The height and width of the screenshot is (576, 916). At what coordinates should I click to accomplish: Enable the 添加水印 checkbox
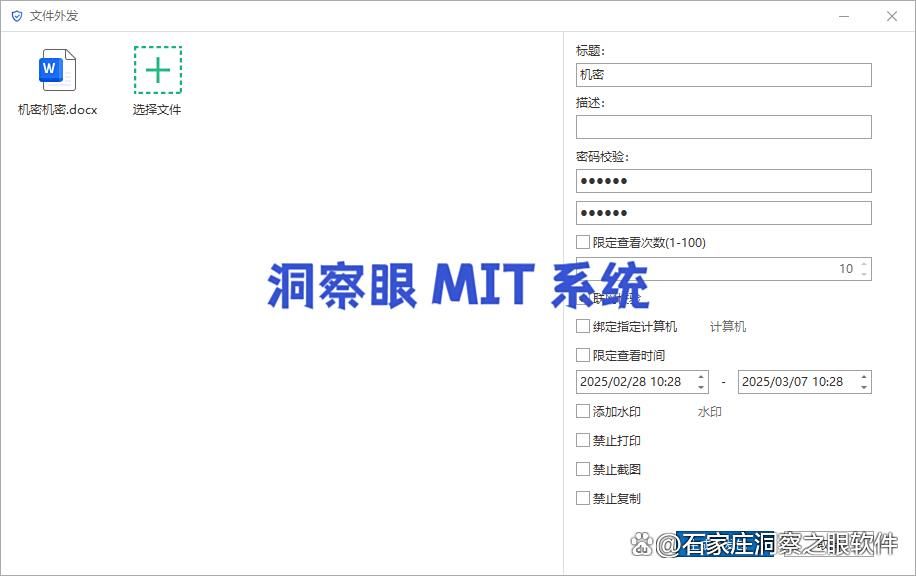(x=582, y=411)
